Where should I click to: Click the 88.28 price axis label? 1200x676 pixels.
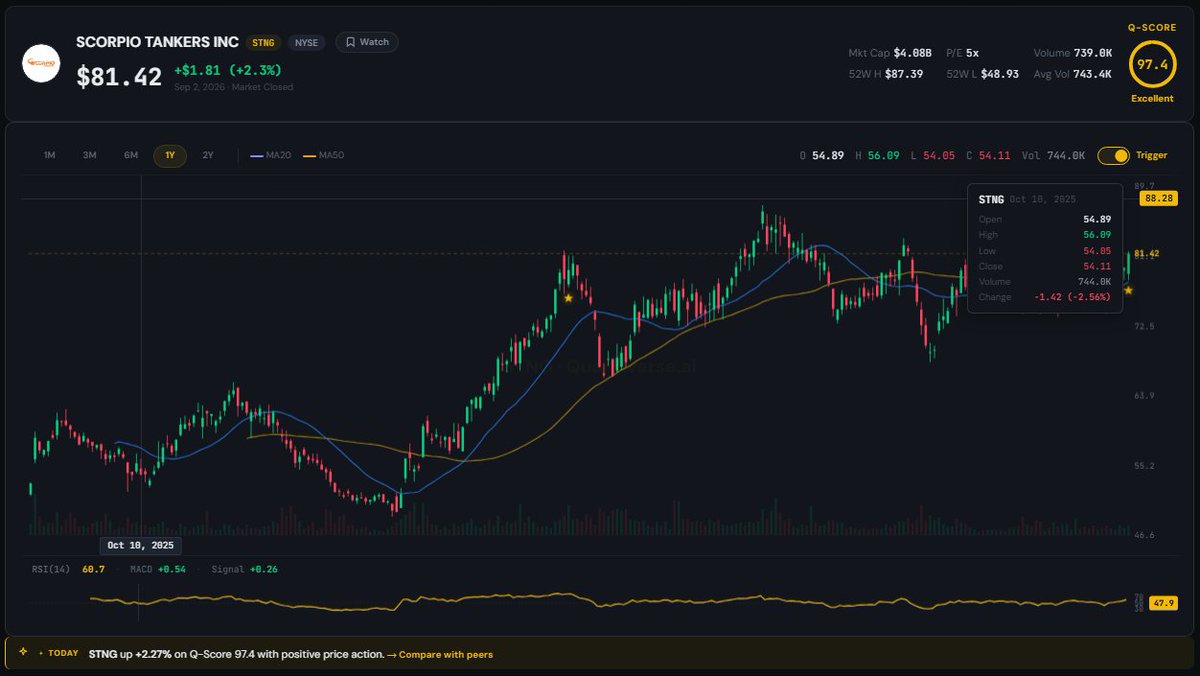1158,199
